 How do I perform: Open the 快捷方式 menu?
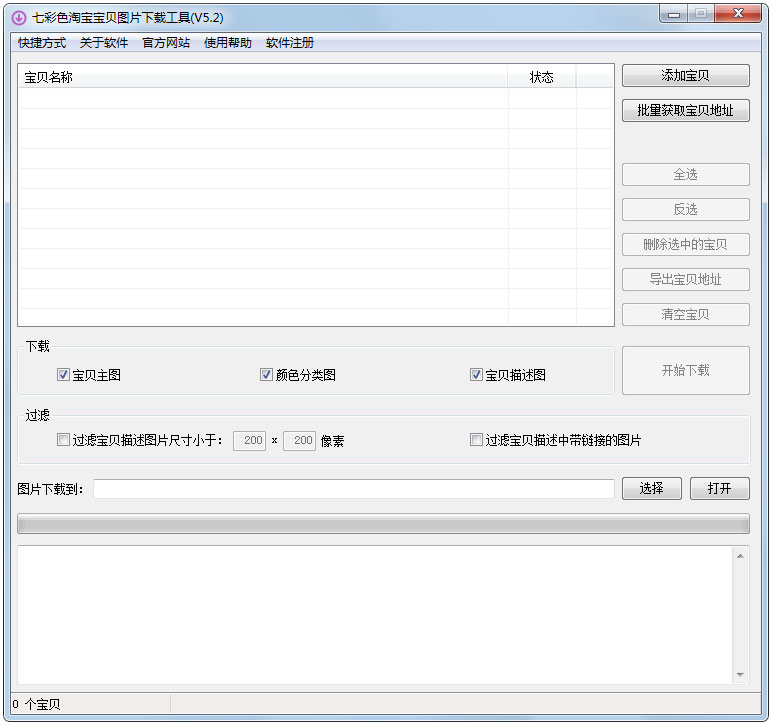(41, 43)
